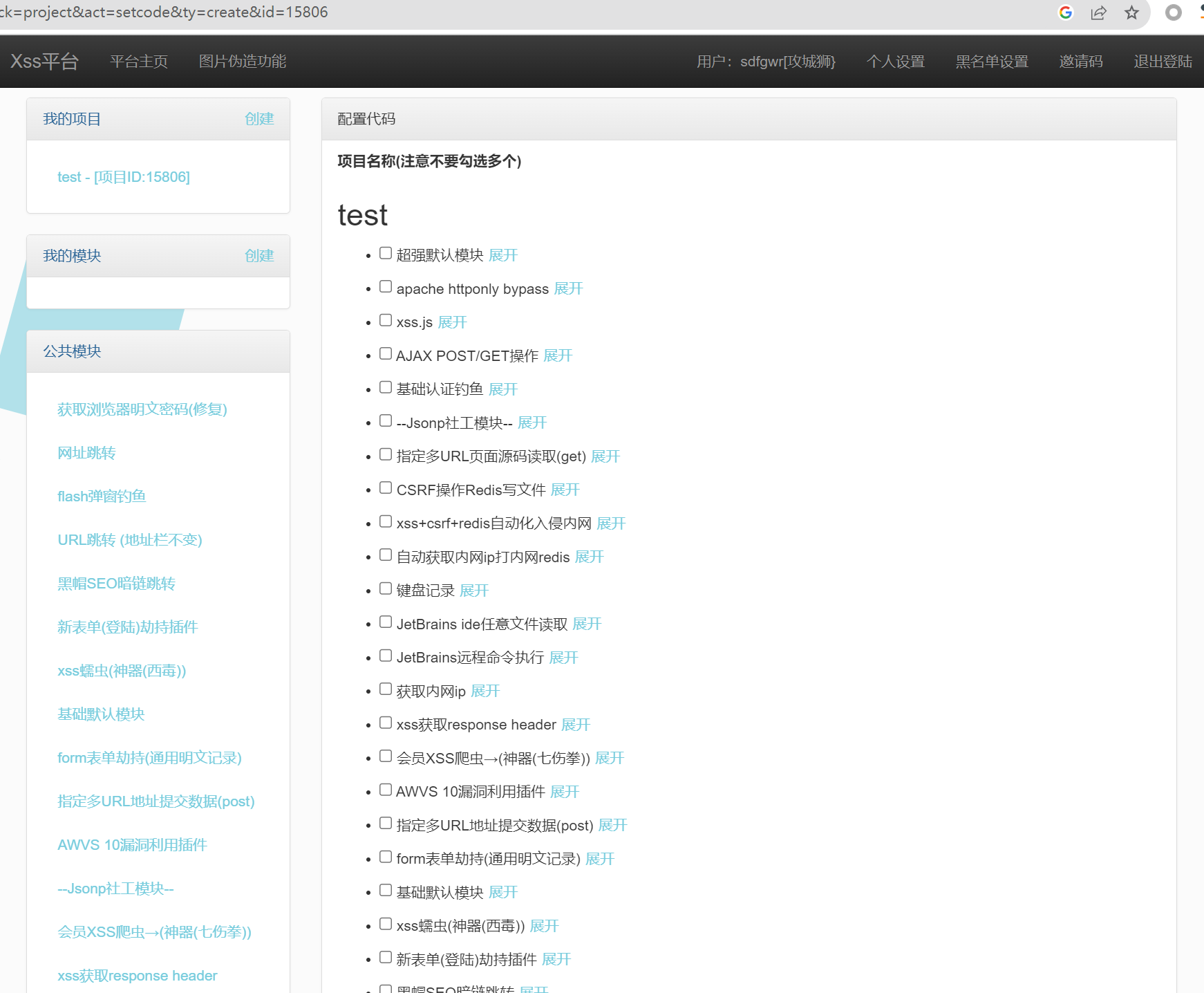Open xss蠕虫(神器(西毒)) sidebar link
Image resolution: width=1204 pixels, height=993 pixels.
pyautogui.click(x=122, y=671)
